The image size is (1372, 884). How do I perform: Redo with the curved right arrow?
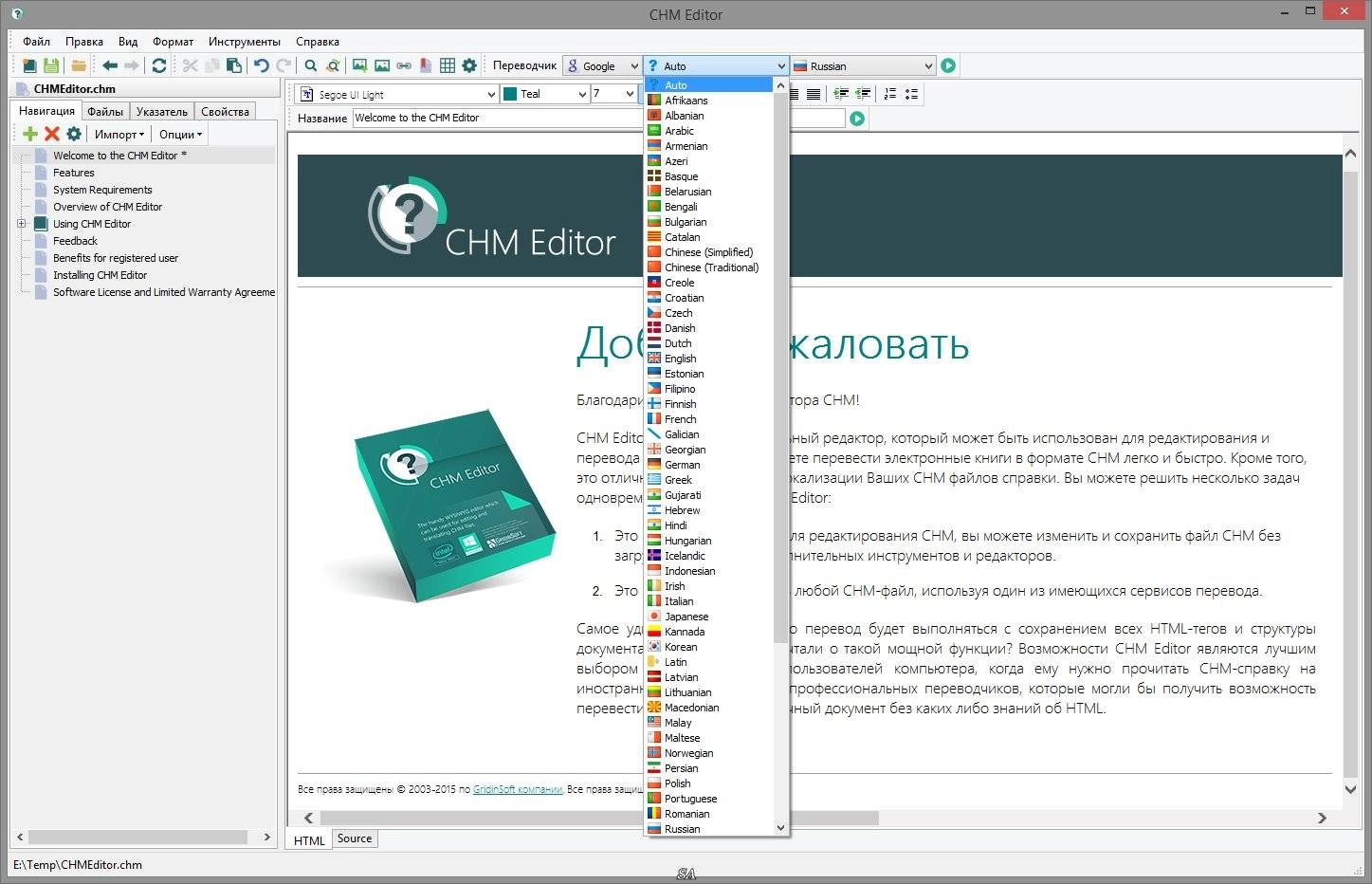pyautogui.click(x=283, y=65)
